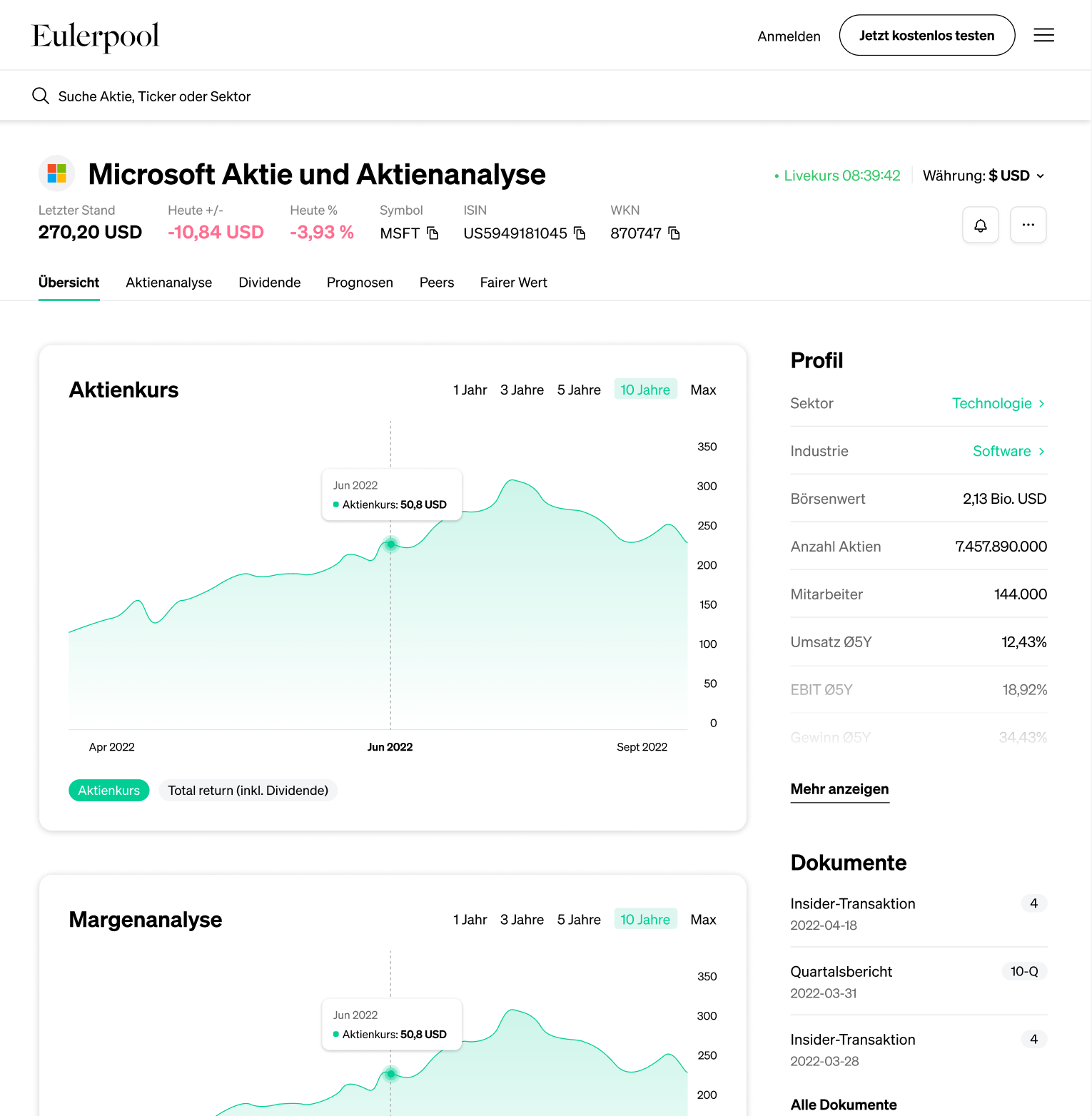Screen dimensions: 1092x1116
Task: Click the search magnifier icon
Action: [x=41, y=96]
